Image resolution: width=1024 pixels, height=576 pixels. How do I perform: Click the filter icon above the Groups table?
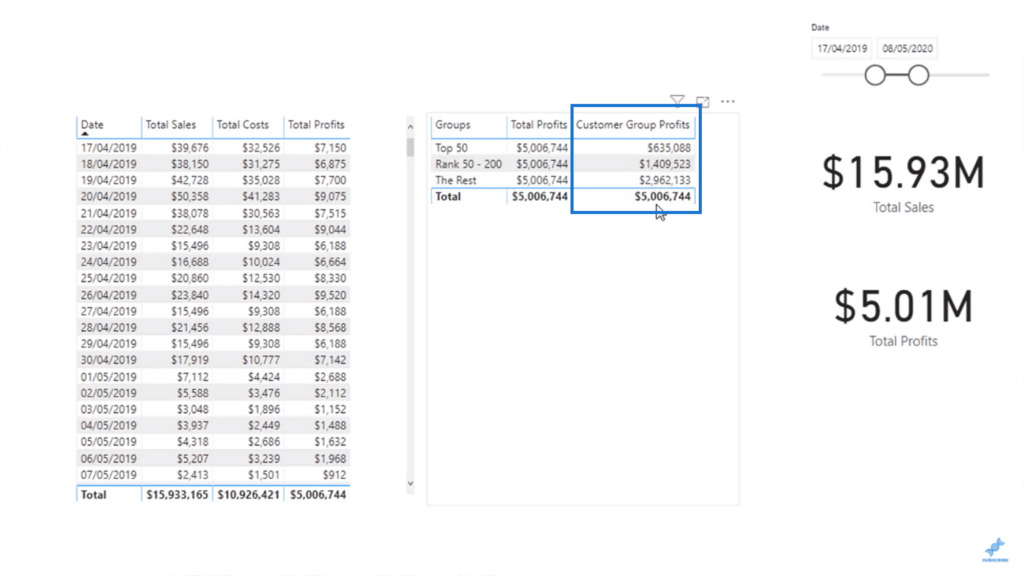coord(677,101)
